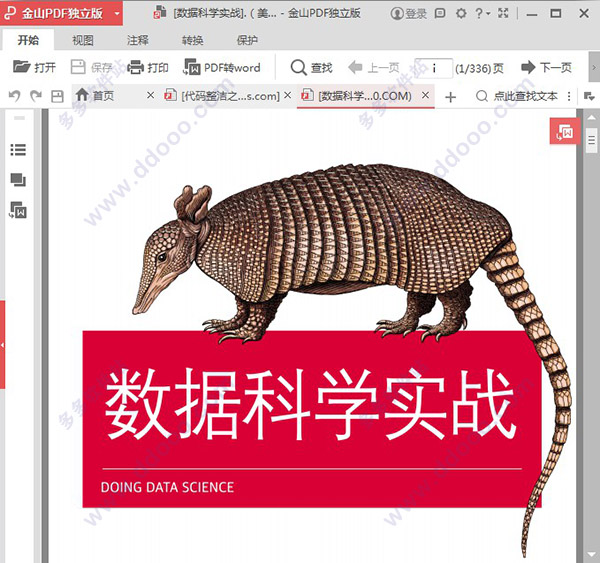Open the page thumbnails panel icon

(18, 180)
